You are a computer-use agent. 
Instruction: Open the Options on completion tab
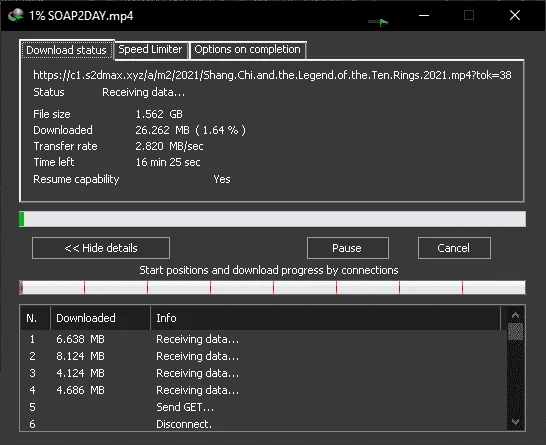(x=247, y=49)
